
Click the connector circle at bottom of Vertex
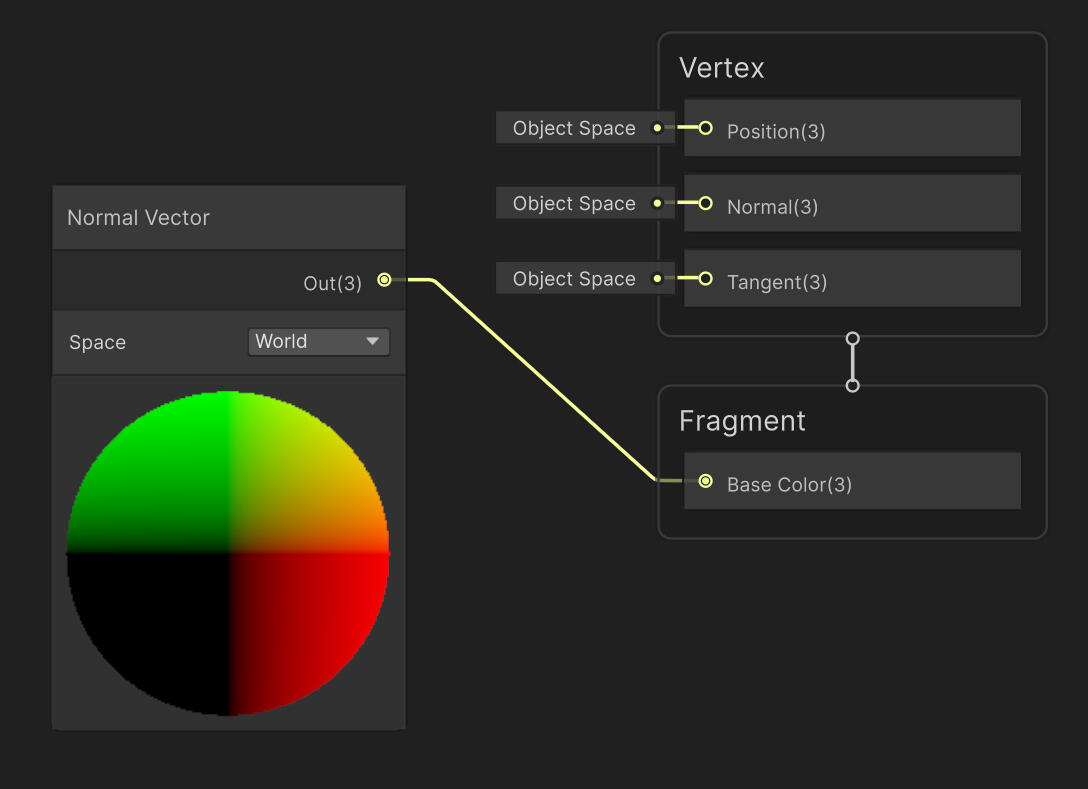pos(852,338)
